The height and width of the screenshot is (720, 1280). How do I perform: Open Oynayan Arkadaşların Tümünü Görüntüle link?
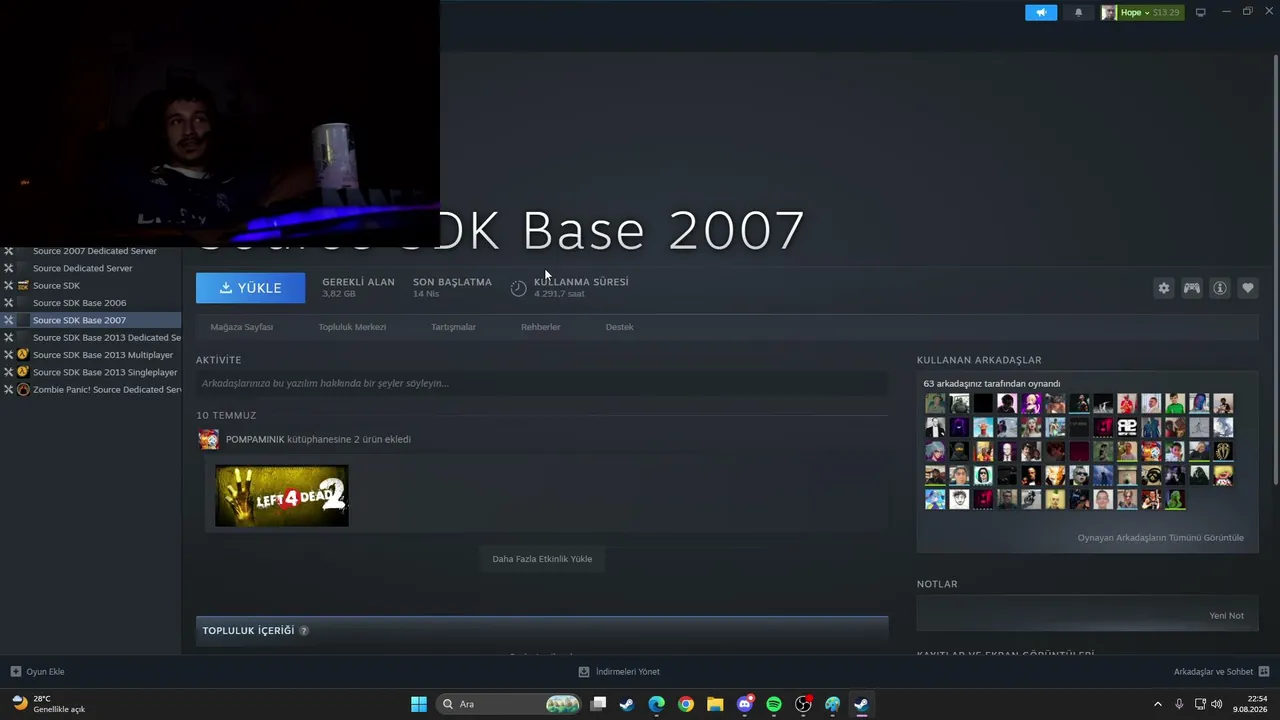pos(1160,538)
